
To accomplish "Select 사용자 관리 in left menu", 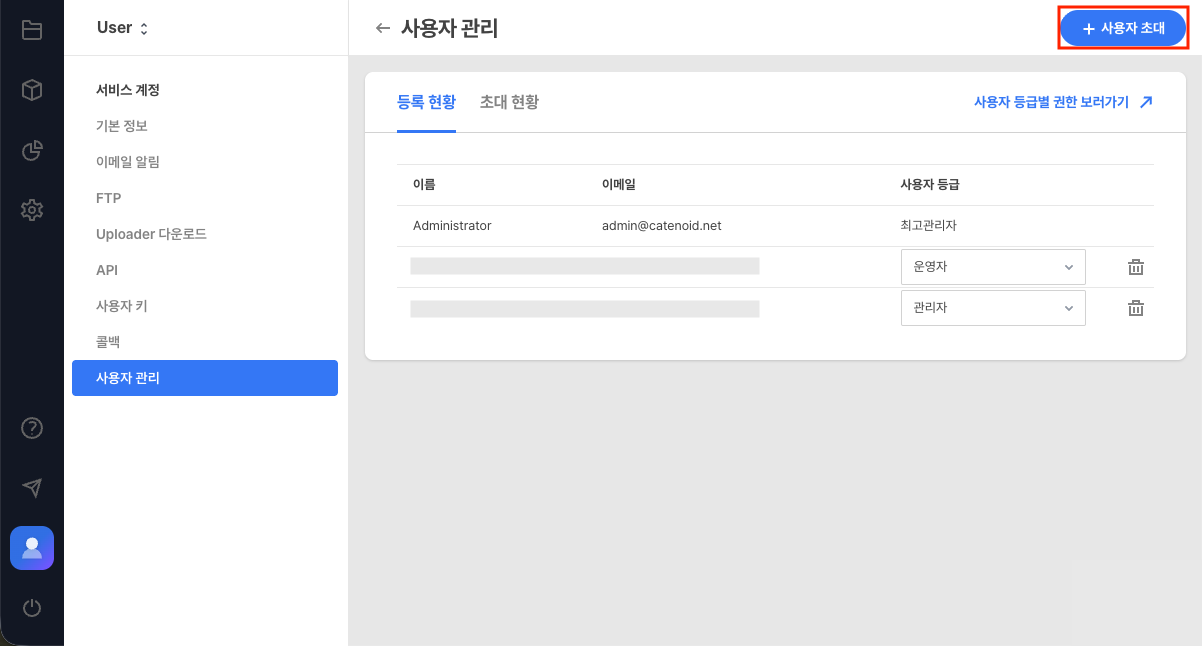I will [x=204, y=378].
